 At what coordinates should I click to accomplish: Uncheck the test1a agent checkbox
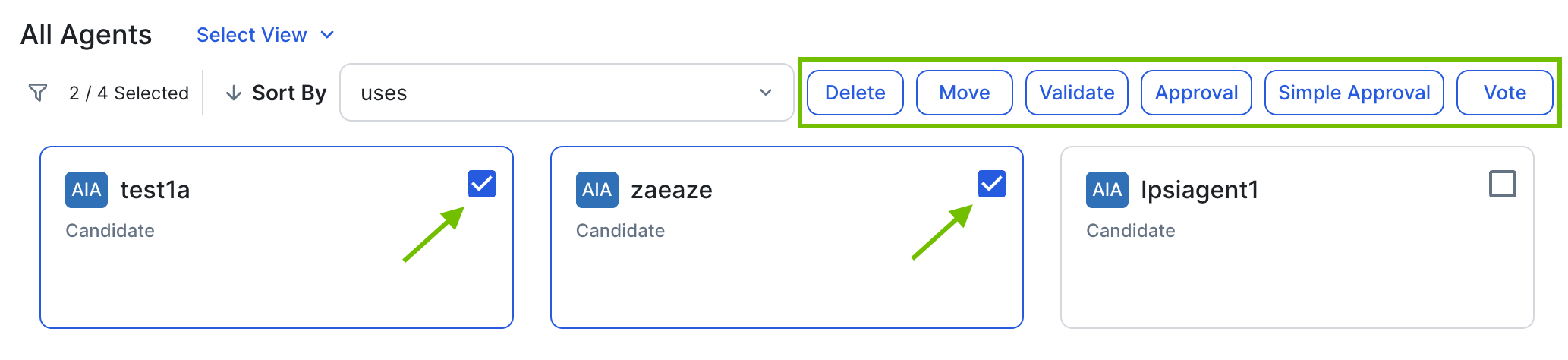coord(482,184)
